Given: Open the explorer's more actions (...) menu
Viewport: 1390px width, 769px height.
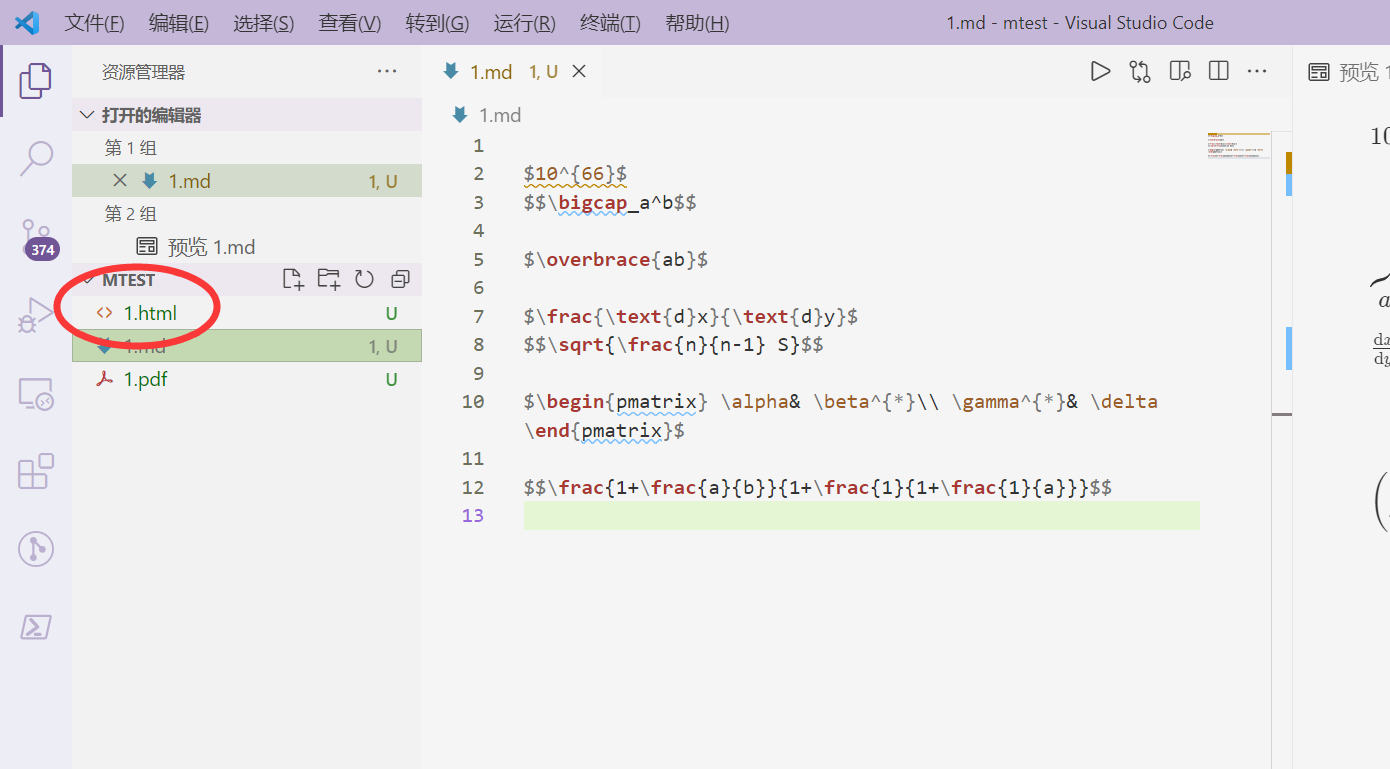Looking at the screenshot, I should [x=387, y=71].
